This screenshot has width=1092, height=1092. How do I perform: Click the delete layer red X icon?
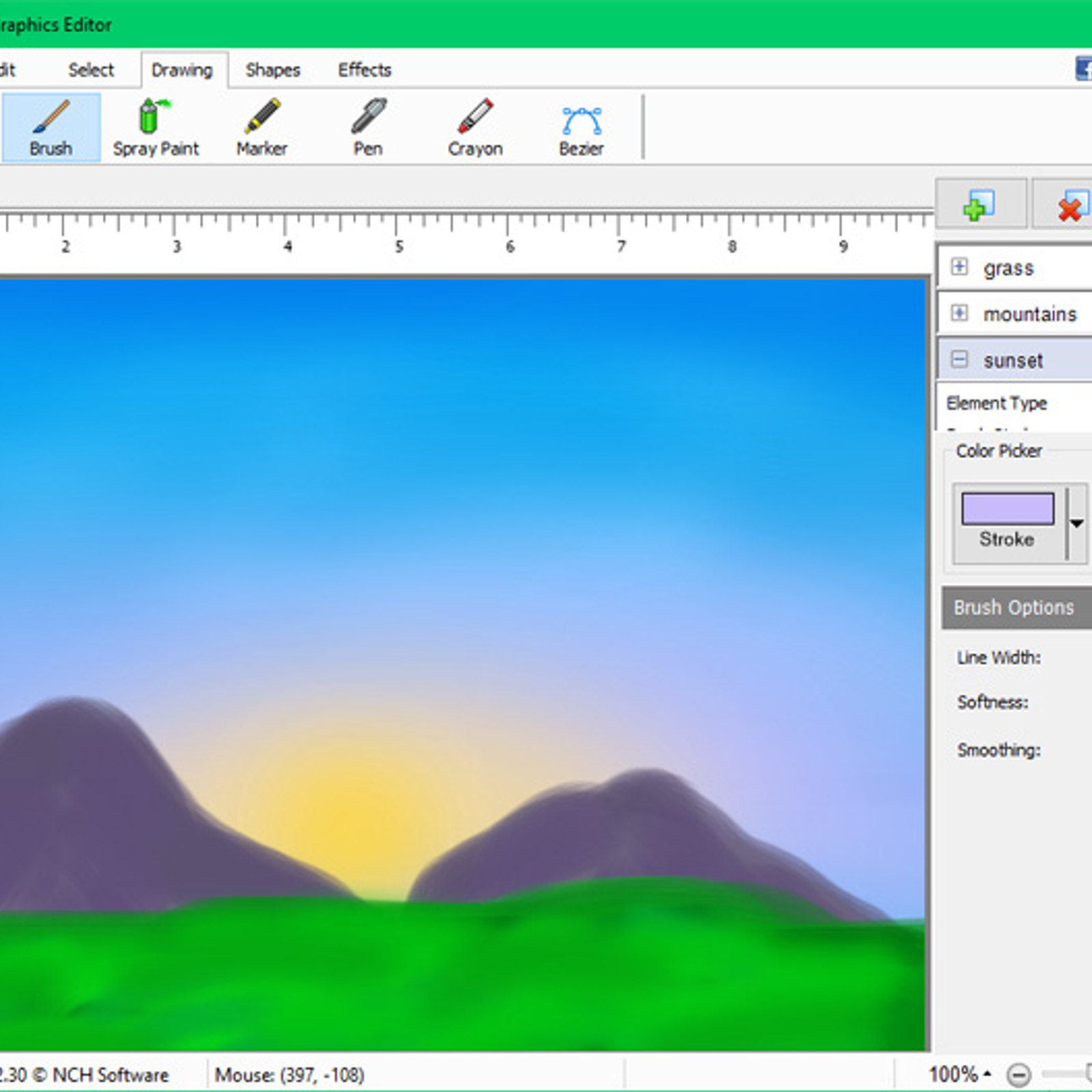(1072, 204)
